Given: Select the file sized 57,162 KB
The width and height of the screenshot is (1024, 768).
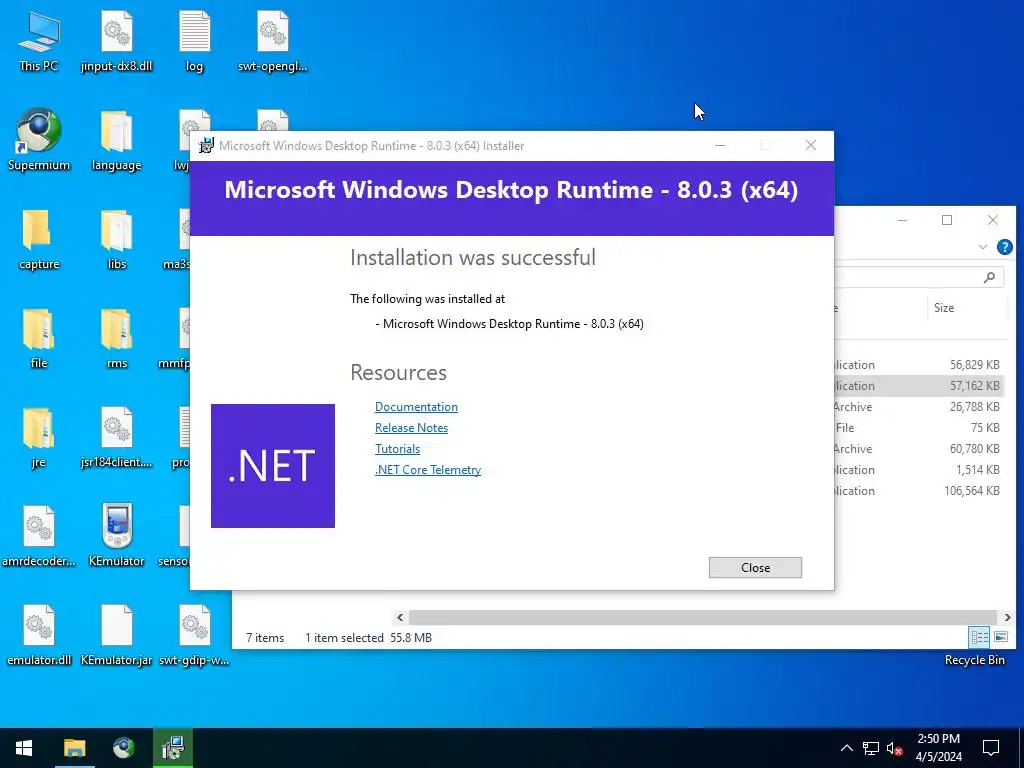Looking at the screenshot, I should point(921,386).
